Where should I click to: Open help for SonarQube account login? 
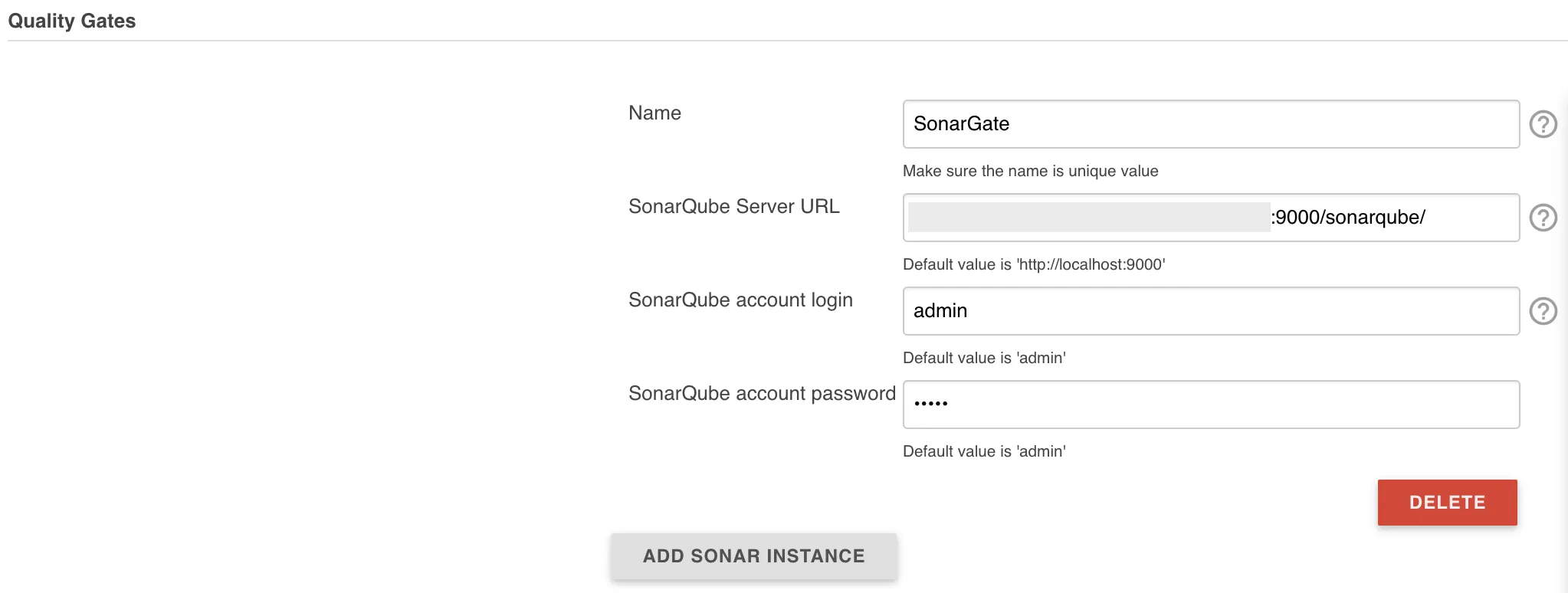[x=1543, y=311]
